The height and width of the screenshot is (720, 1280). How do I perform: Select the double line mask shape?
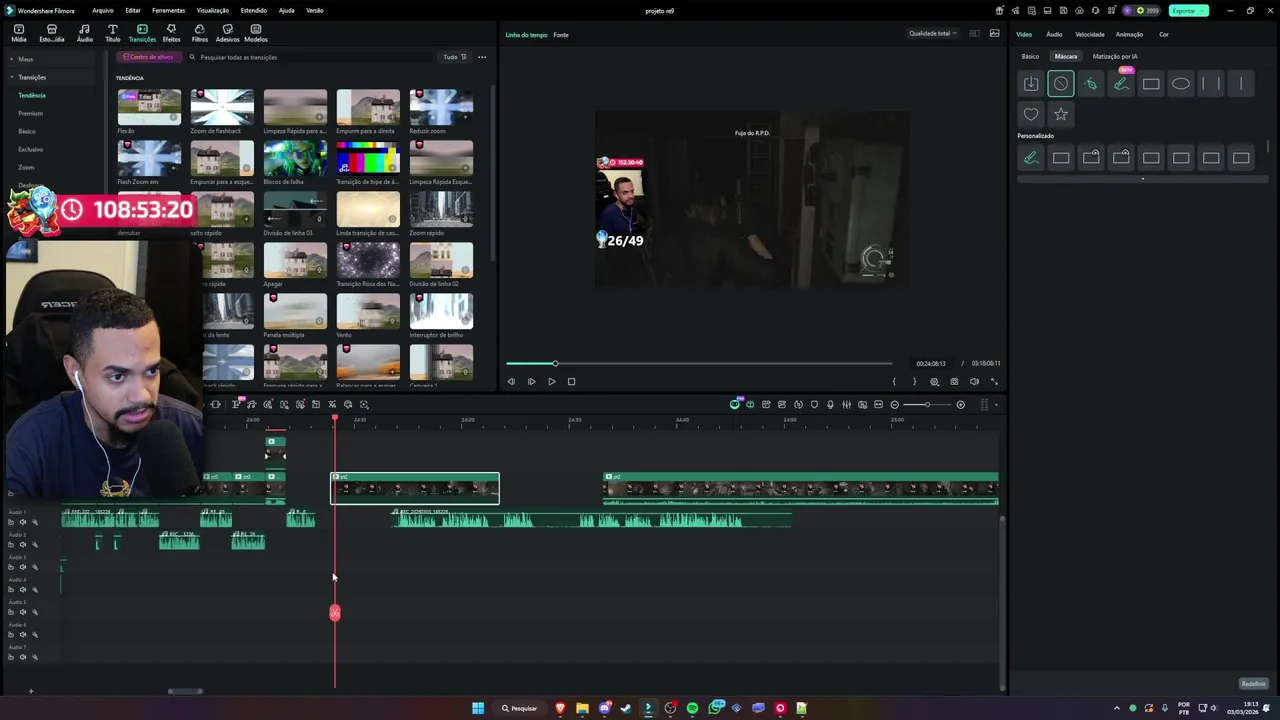[x=1211, y=84]
